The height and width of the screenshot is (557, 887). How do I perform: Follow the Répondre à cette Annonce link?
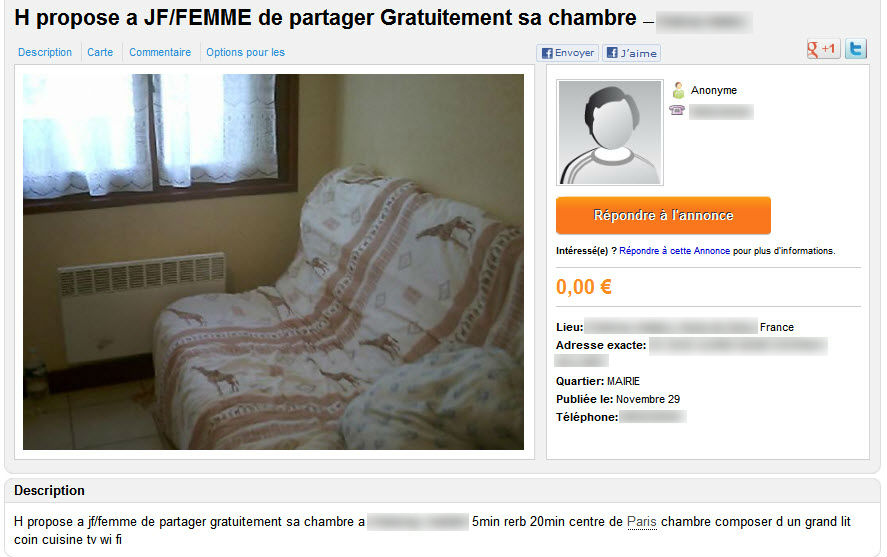(674, 251)
